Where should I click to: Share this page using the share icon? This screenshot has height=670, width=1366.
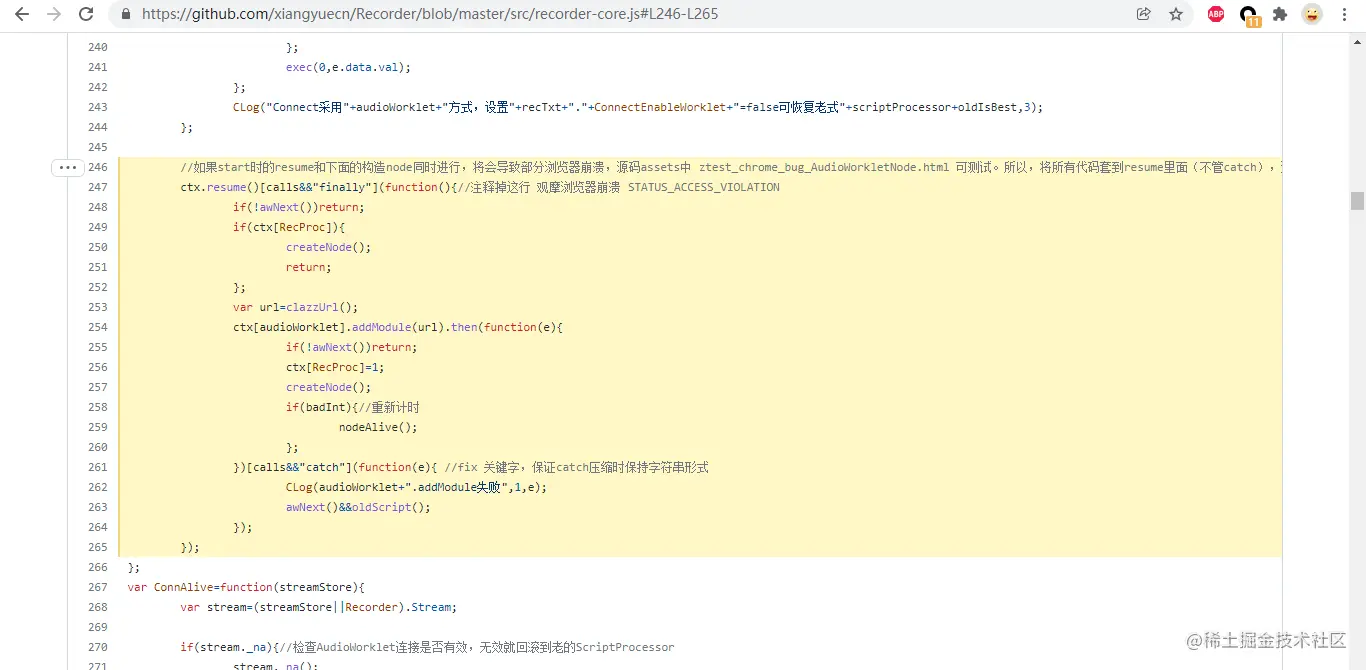click(x=1144, y=14)
